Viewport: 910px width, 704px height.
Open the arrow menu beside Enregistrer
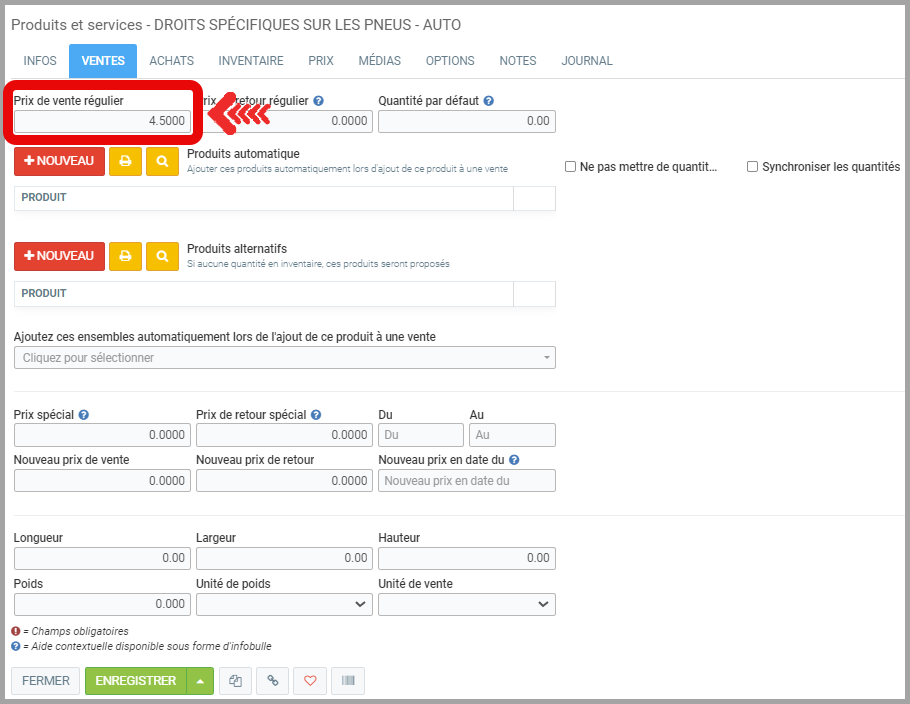coord(200,681)
